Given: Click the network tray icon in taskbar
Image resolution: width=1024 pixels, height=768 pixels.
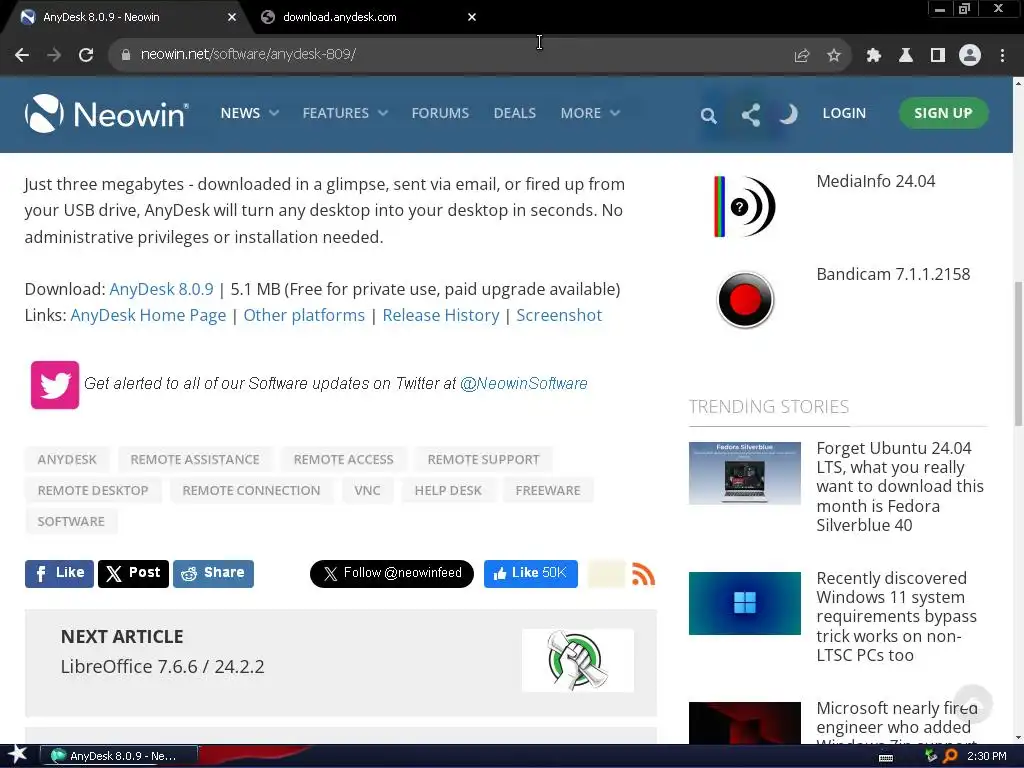Looking at the screenshot, I should pyautogui.click(x=931, y=756).
